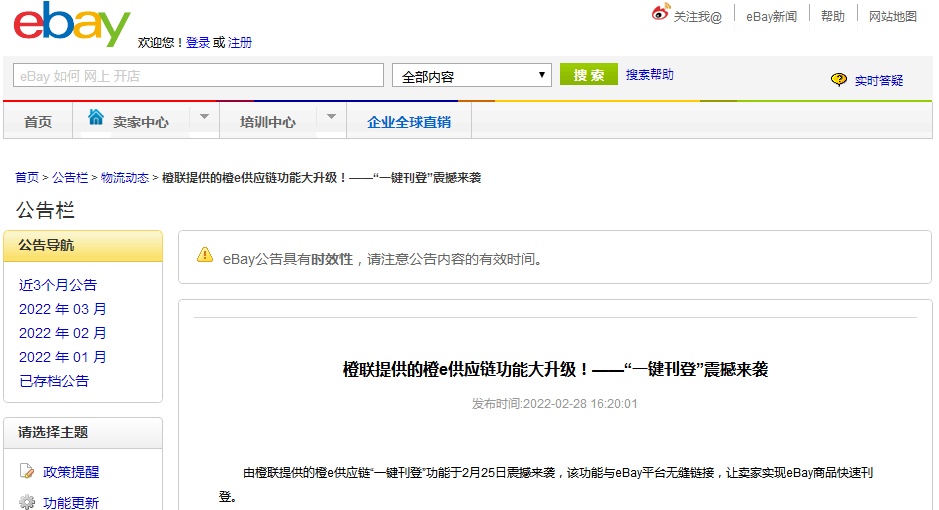Open the 网站地图 link

coord(893,17)
